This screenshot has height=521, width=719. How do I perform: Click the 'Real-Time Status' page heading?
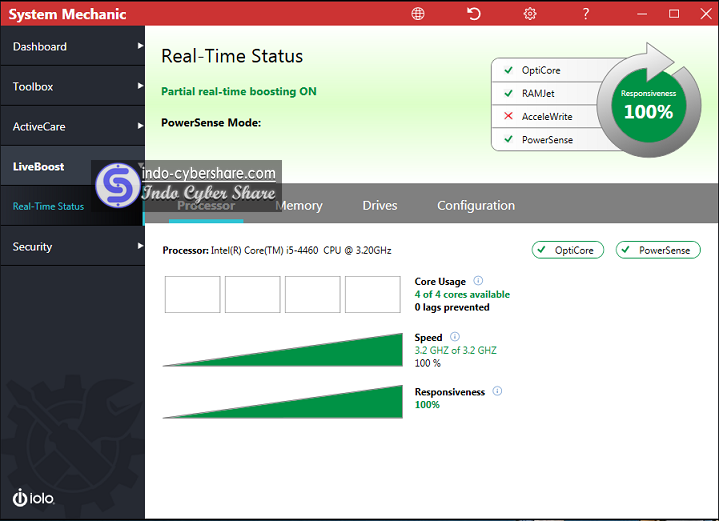232,56
